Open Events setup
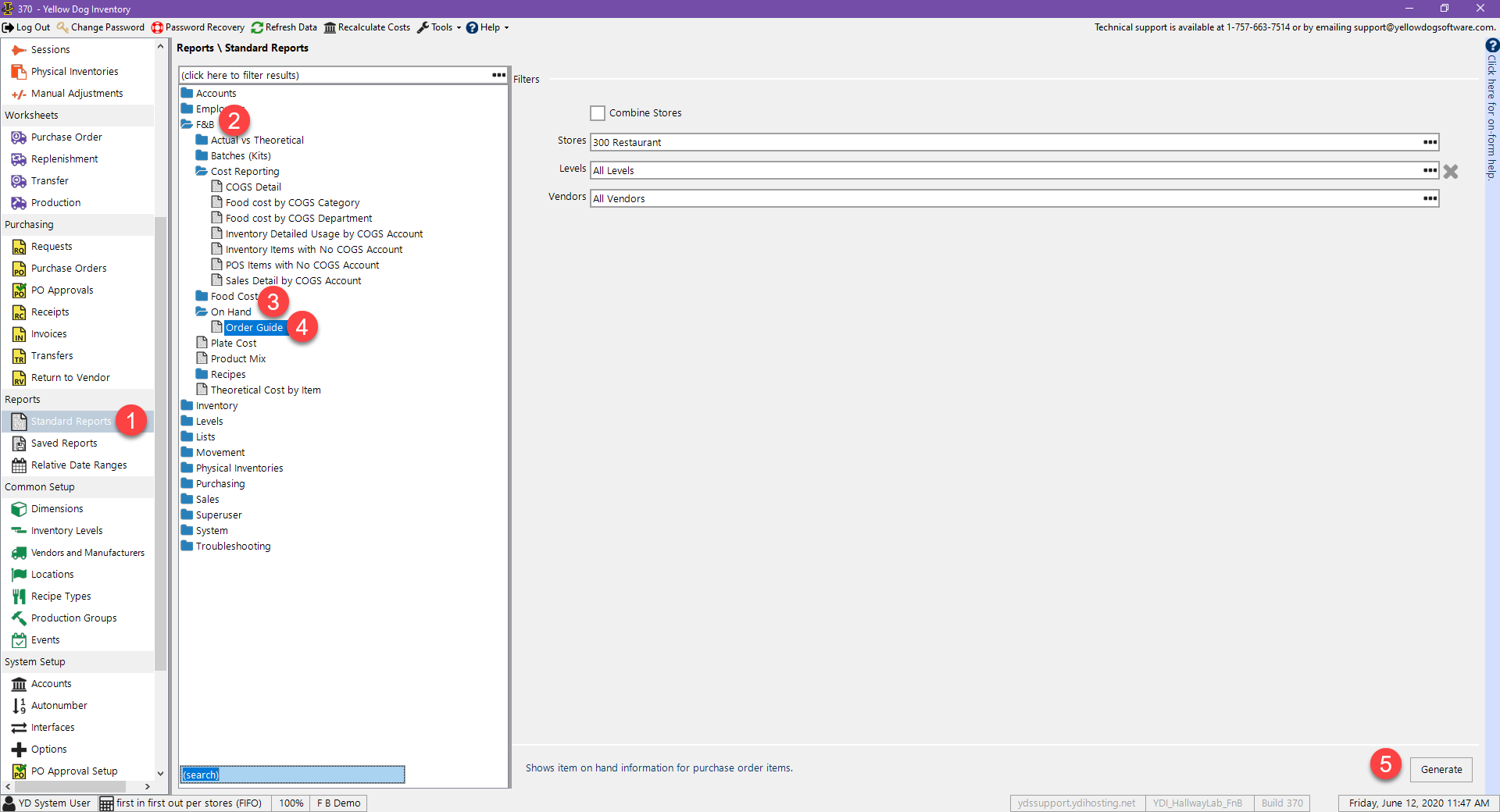Screen dimensions: 1500x812 (45, 639)
